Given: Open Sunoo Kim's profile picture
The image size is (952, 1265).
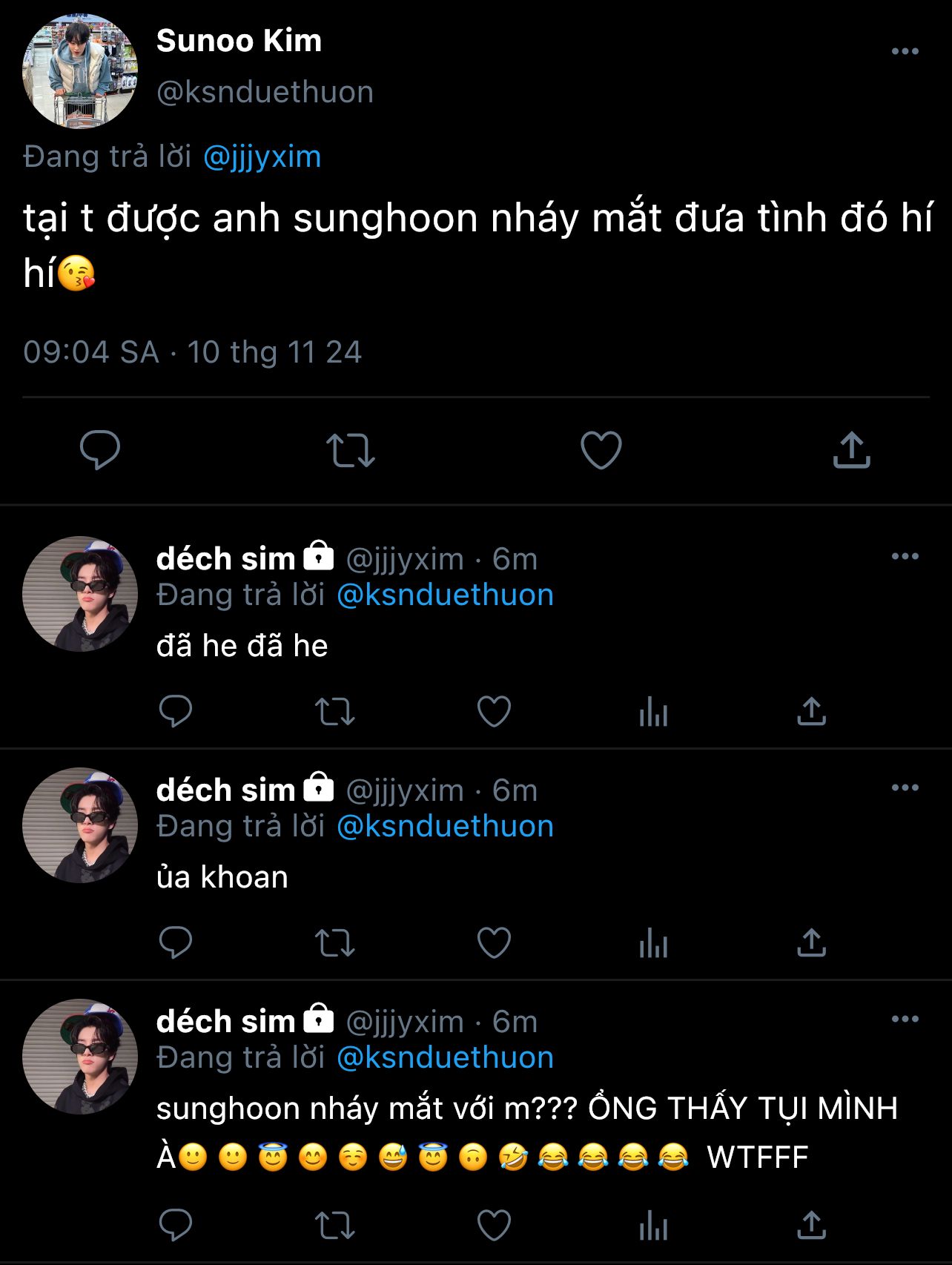Looking at the screenshot, I should [80, 71].
